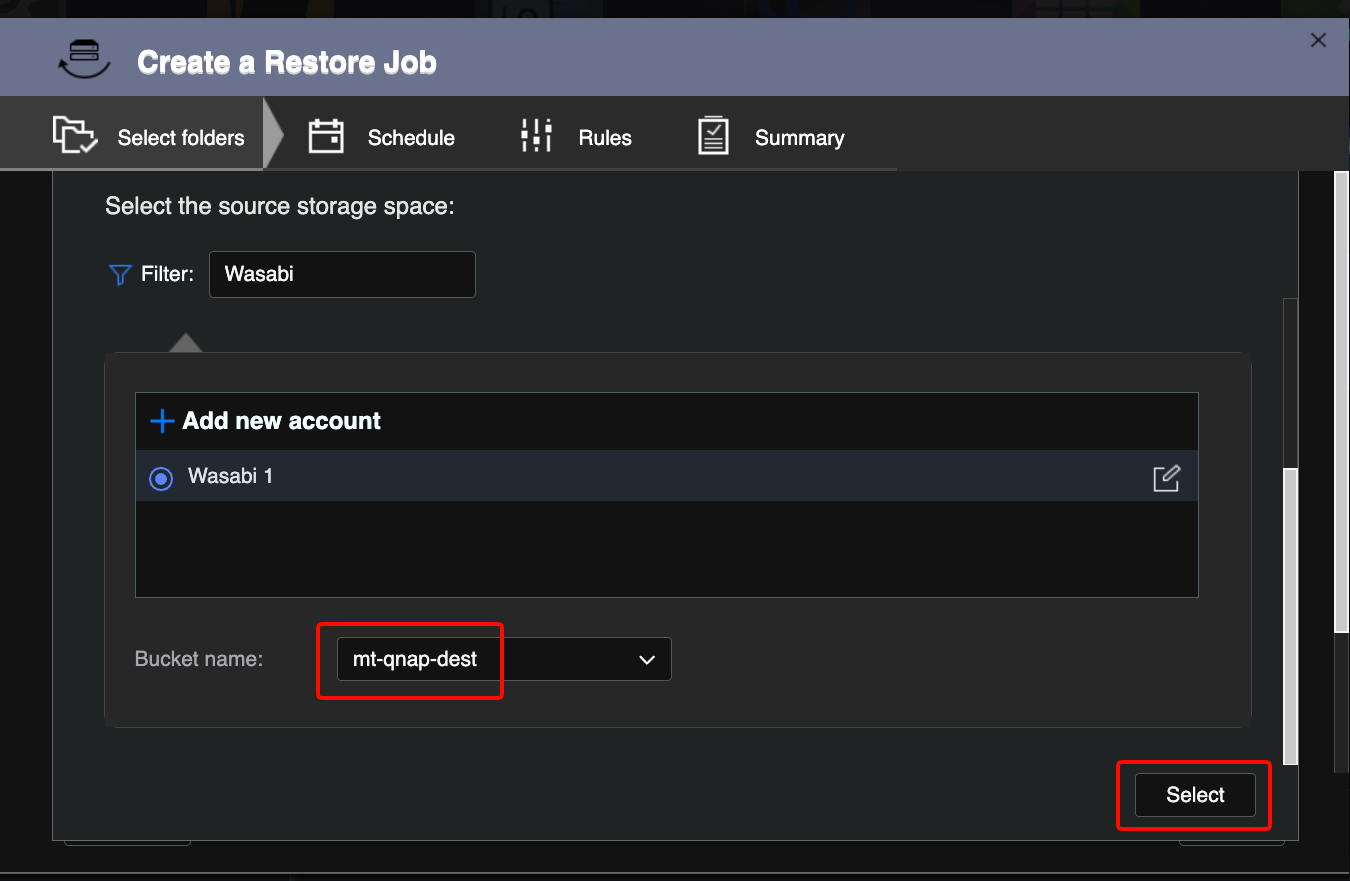Viewport: 1350px width, 881px height.
Task: Focus the Filter field containing Wasabi
Action: pyautogui.click(x=342, y=274)
